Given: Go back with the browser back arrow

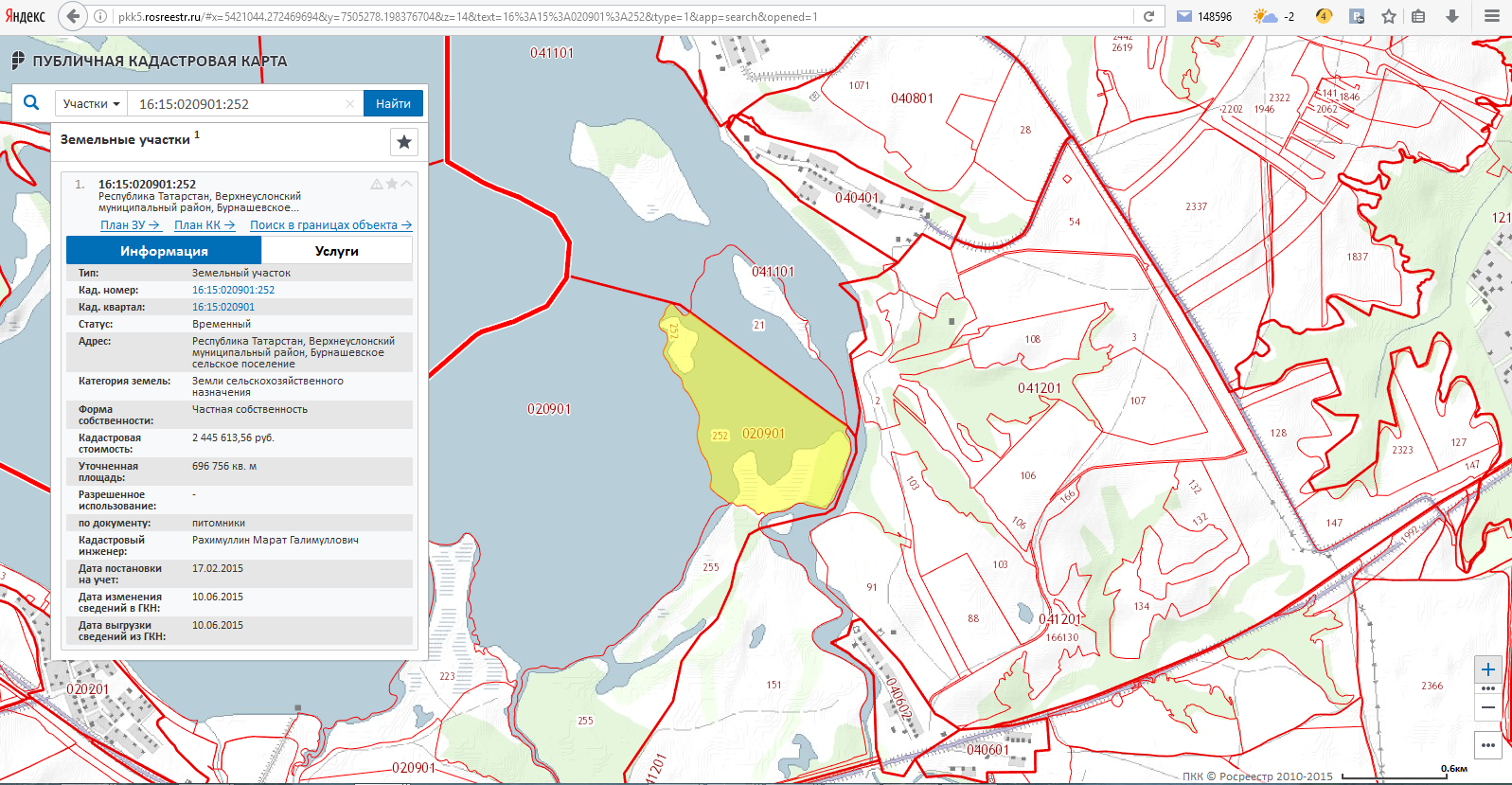Looking at the screenshot, I should click(x=73, y=16).
